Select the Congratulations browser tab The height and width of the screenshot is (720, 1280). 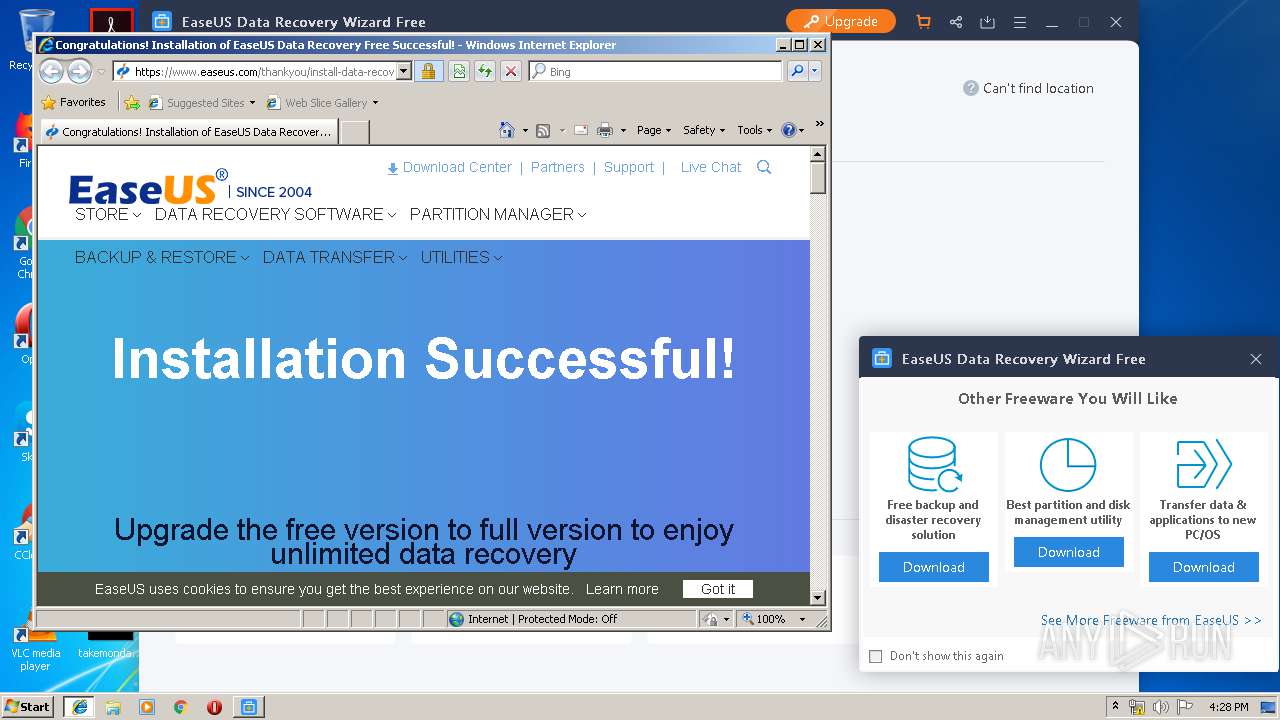[x=188, y=131]
